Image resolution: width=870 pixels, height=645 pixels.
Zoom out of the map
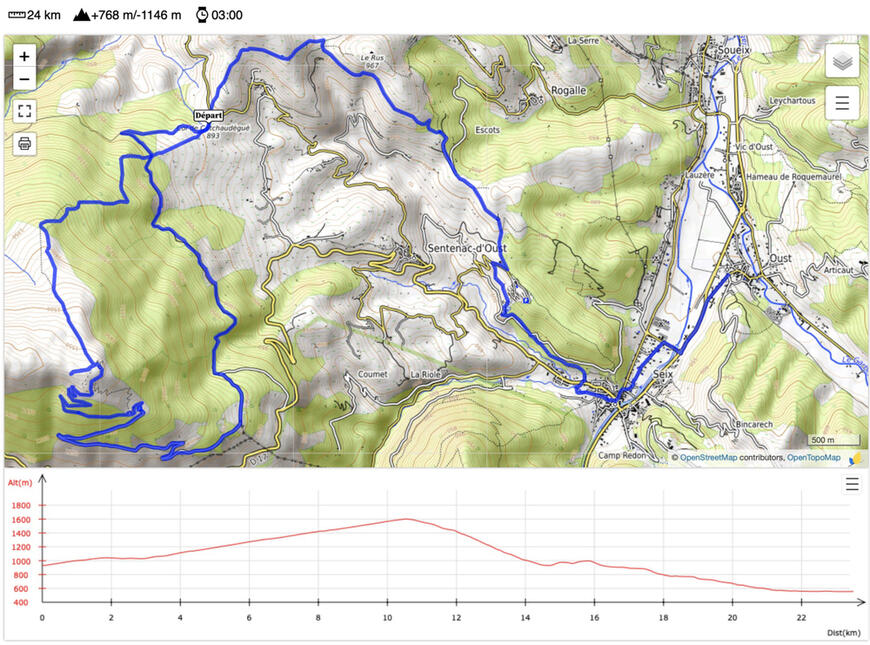[24, 79]
